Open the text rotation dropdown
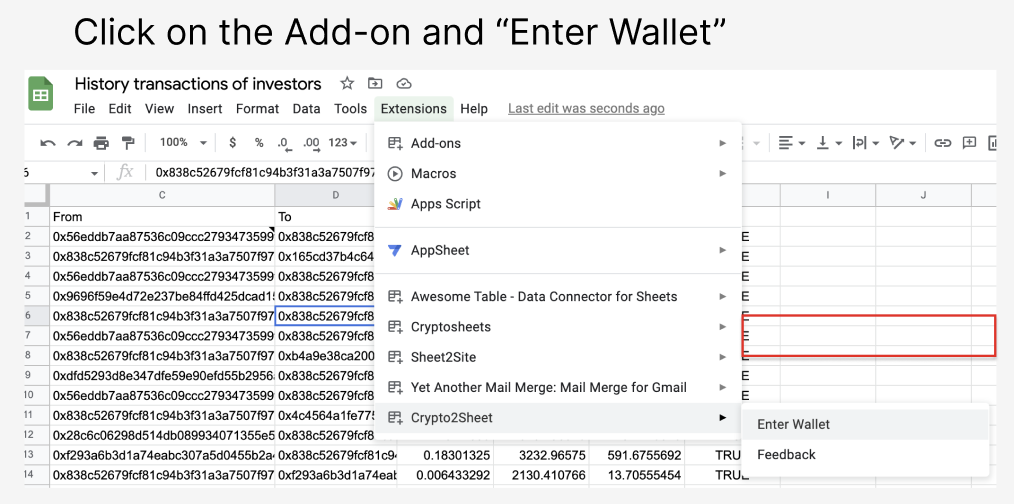 coord(903,143)
